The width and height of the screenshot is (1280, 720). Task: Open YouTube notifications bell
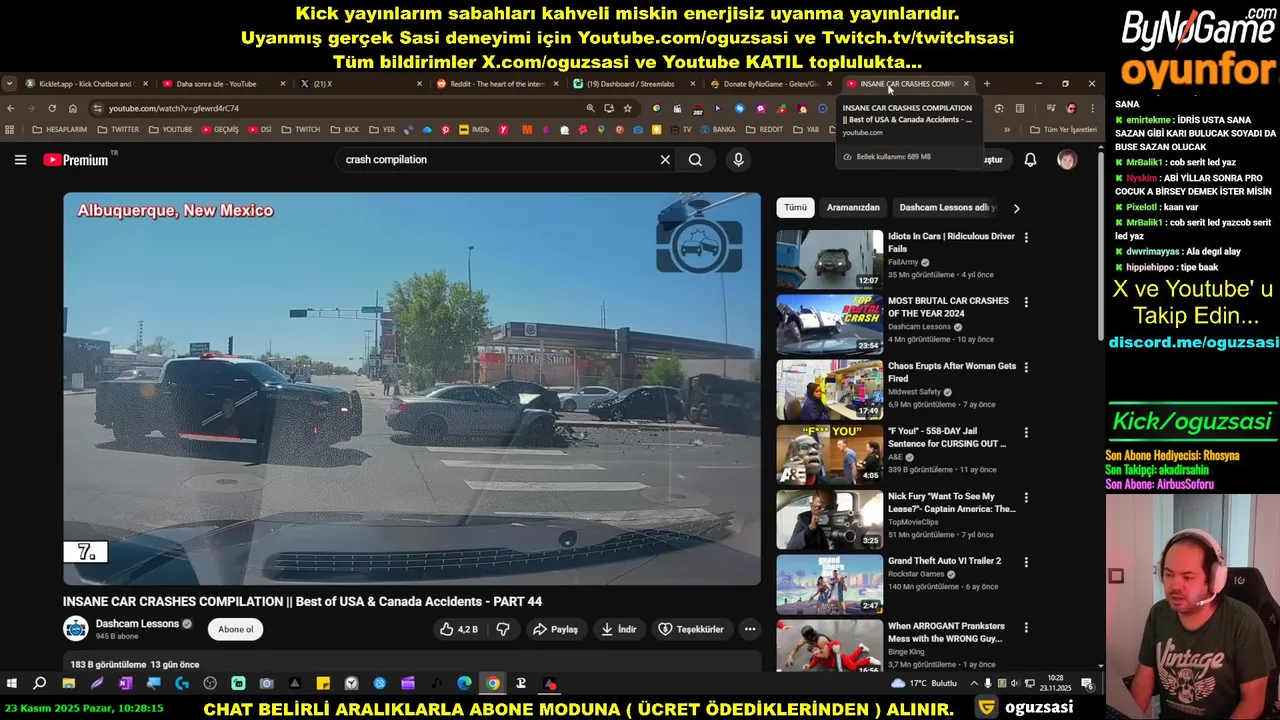coord(1030,160)
